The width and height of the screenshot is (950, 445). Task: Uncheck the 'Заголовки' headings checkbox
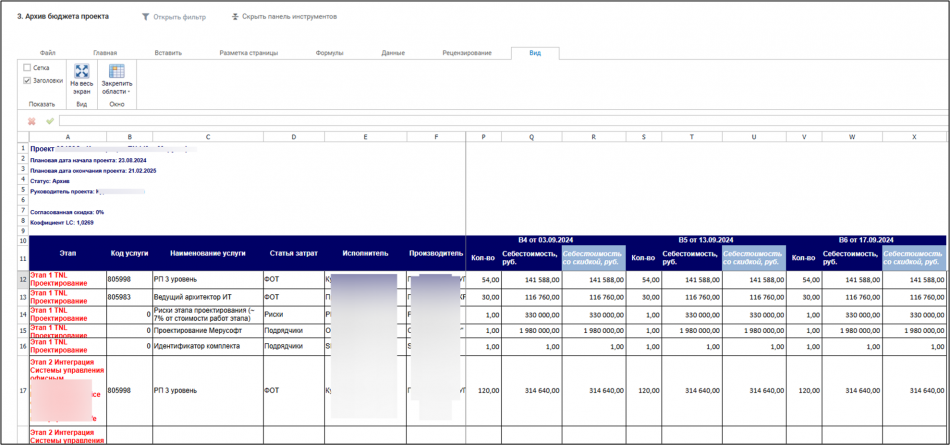[x=27, y=81]
